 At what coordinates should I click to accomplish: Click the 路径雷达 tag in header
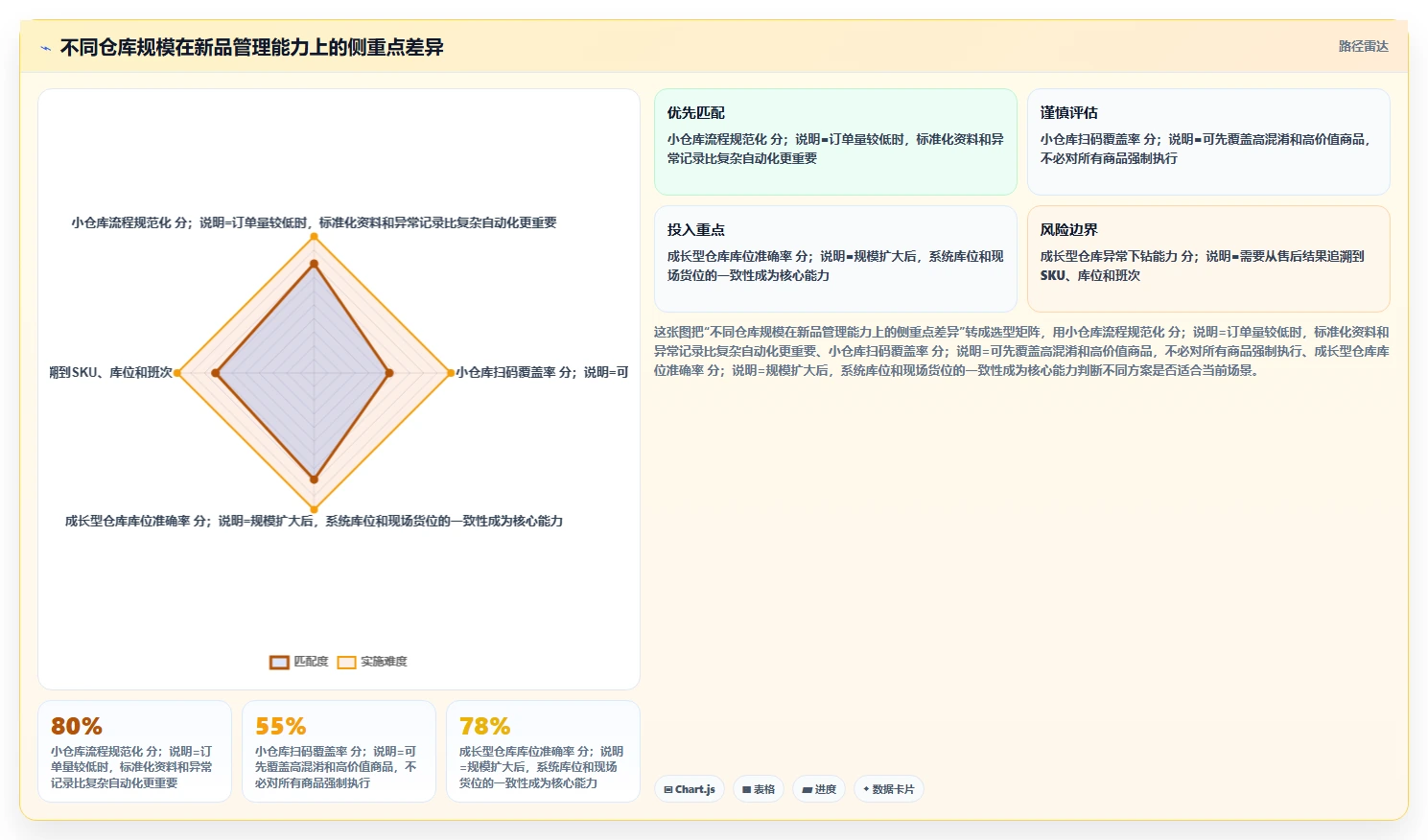click(x=1363, y=46)
